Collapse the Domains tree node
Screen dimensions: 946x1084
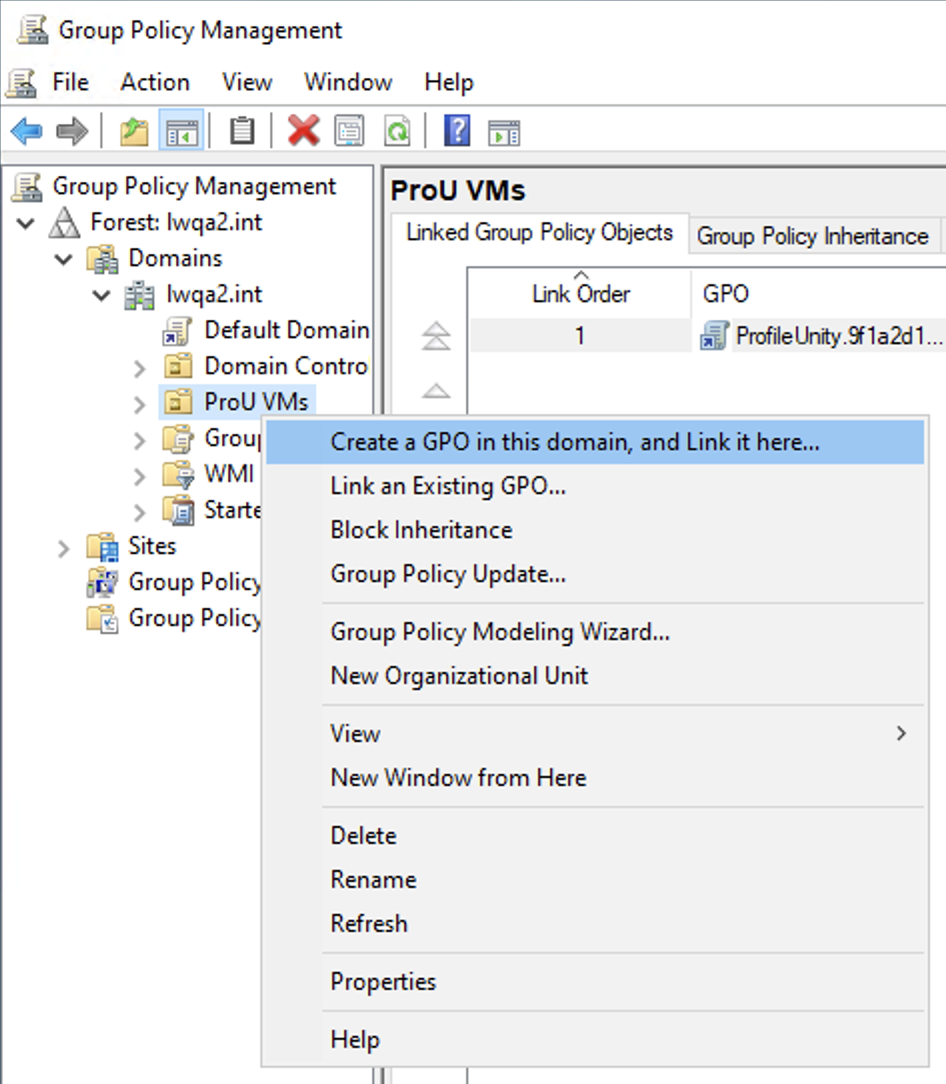pyautogui.click(x=64, y=259)
